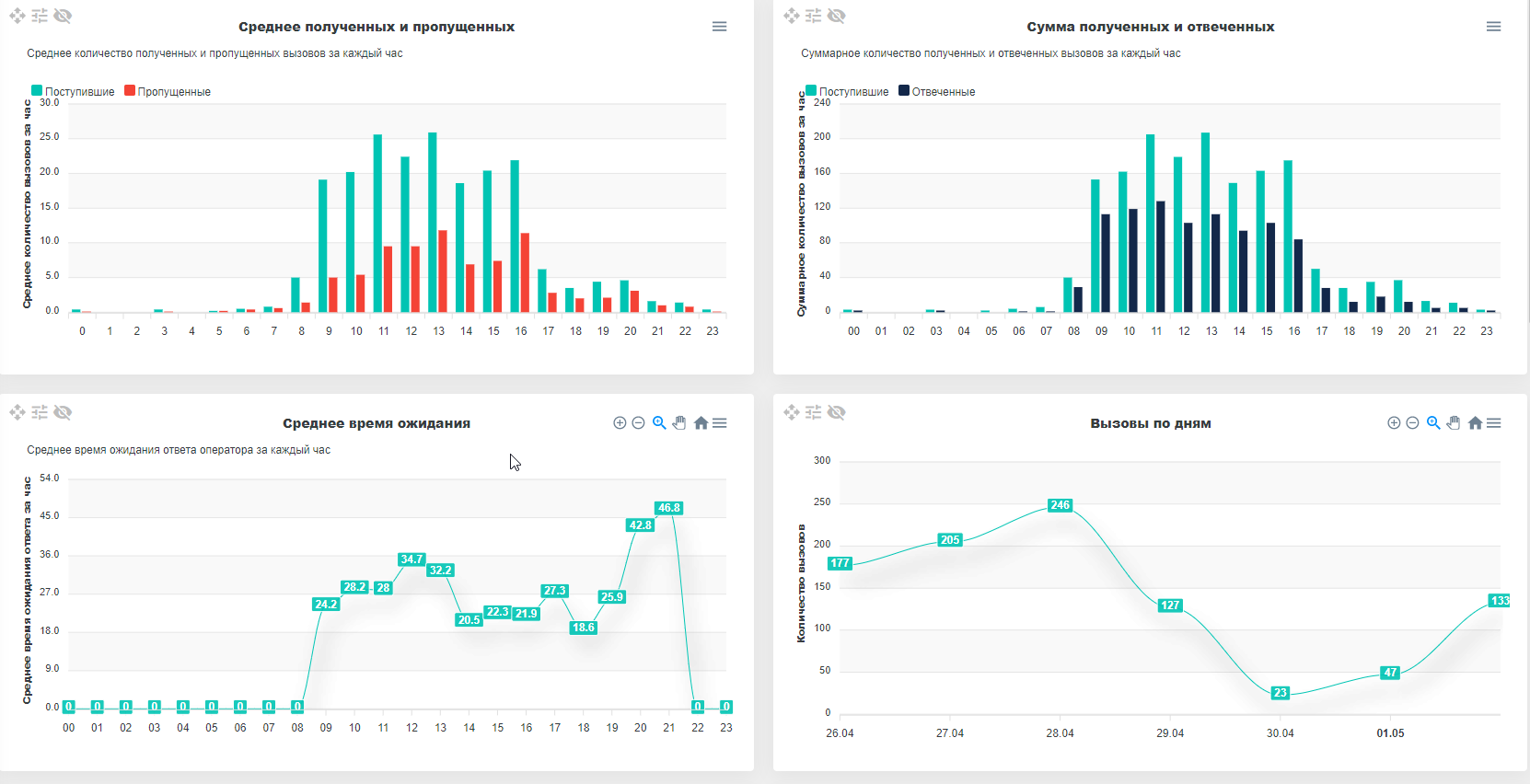
Task: Open hamburger menu of Среднее время ожидания chart
Action: [720, 423]
